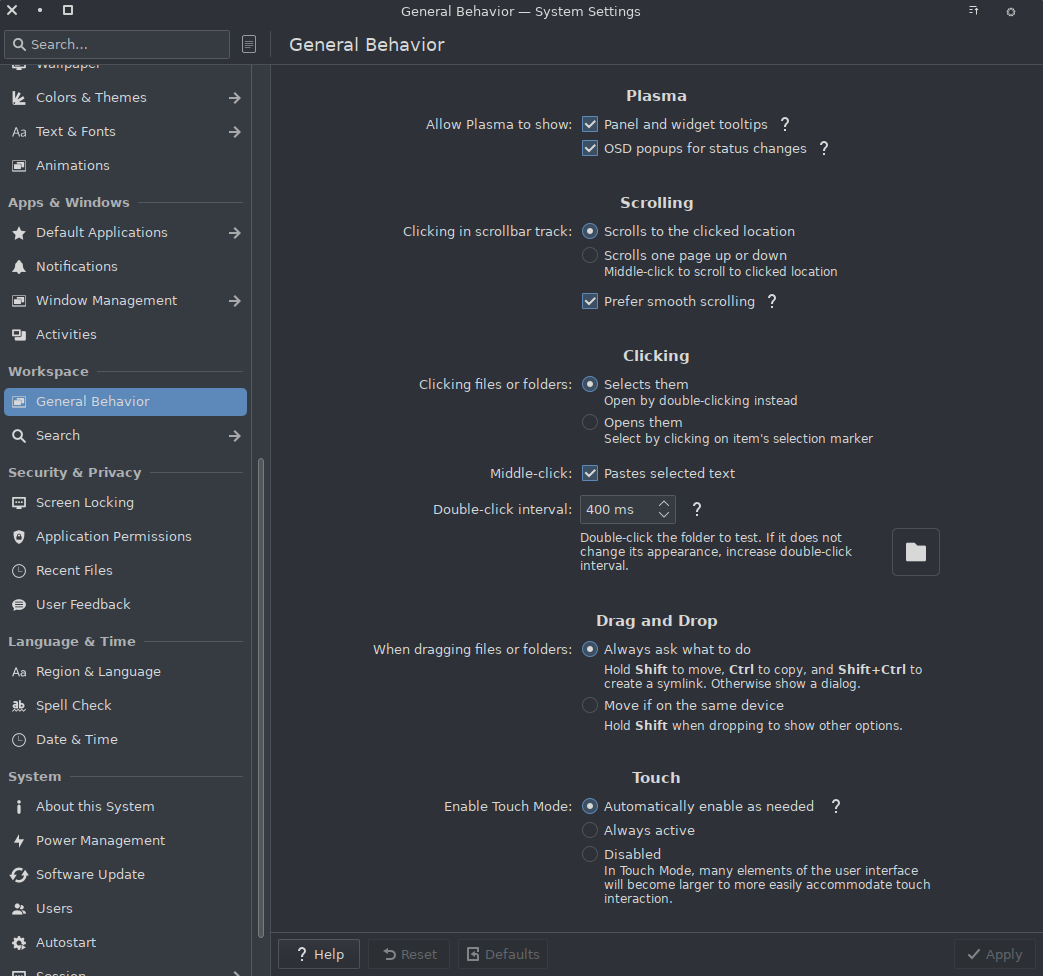Screen dimensions: 1043x976
Task: Increase the double-click interval with up arrow
Action: pyautogui.click(x=664, y=503)
